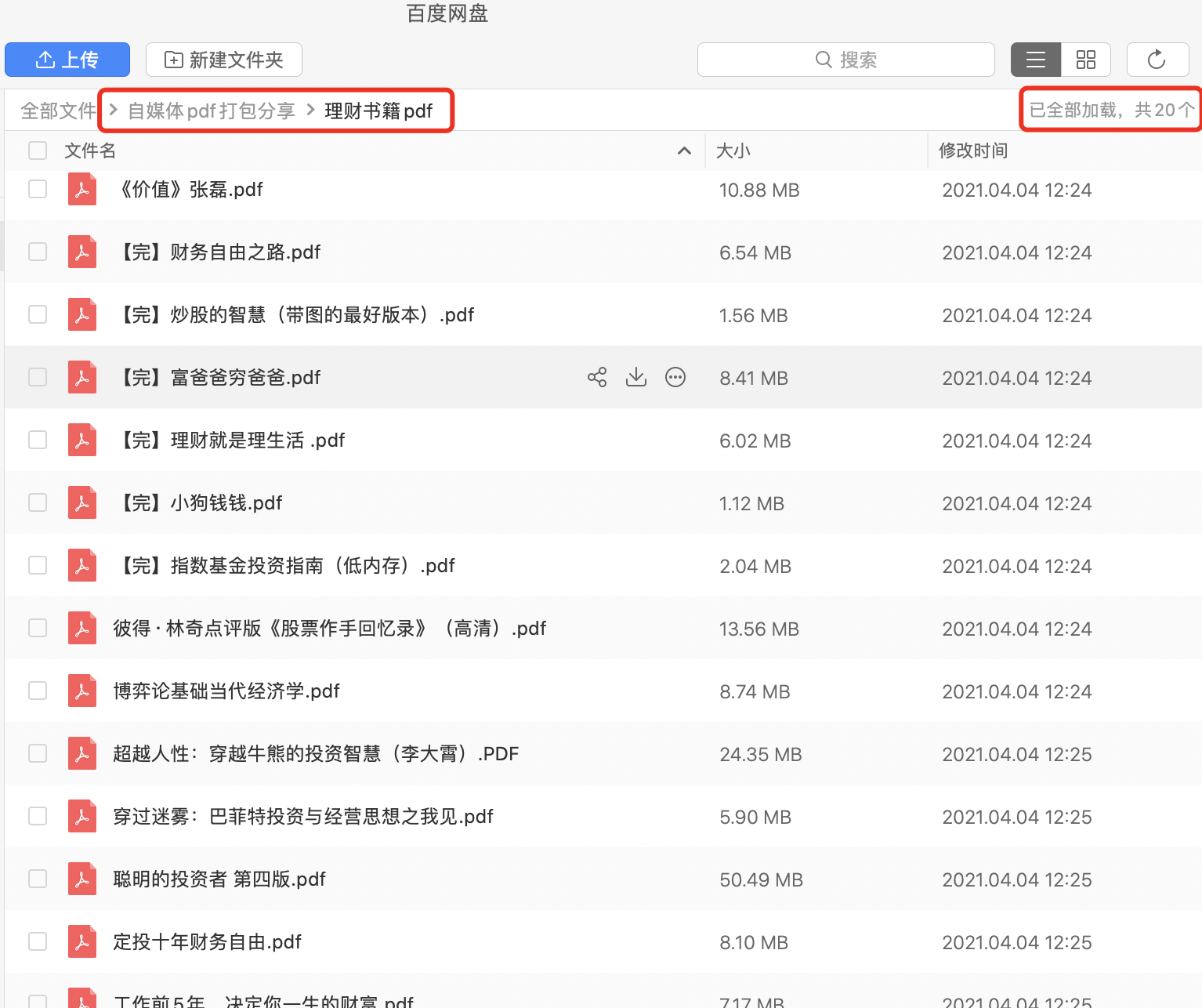
Task: Toggle the select-all files checkbox
Action: 38,150
